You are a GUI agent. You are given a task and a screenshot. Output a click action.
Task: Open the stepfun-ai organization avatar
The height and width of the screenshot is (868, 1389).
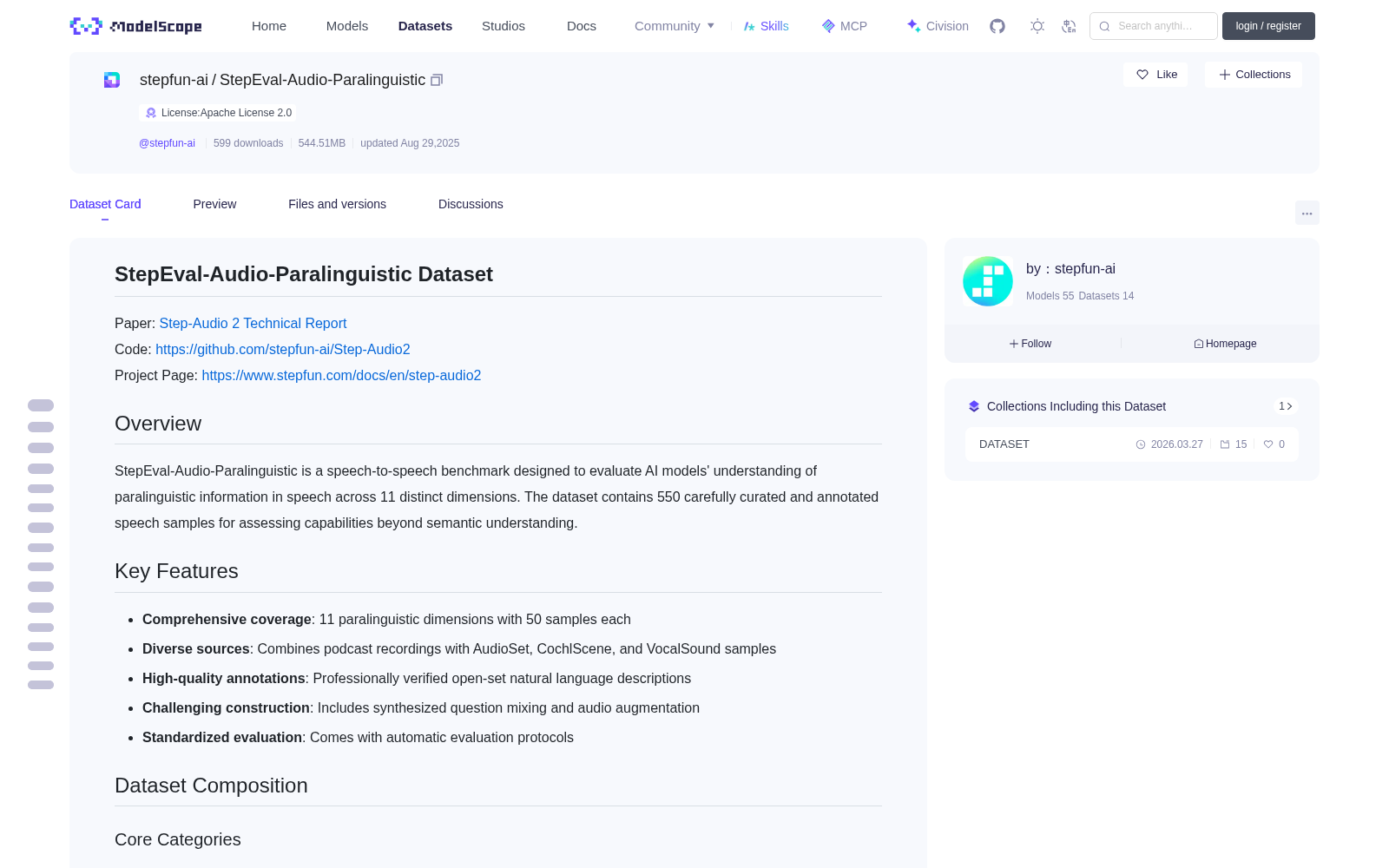(988, 281)
